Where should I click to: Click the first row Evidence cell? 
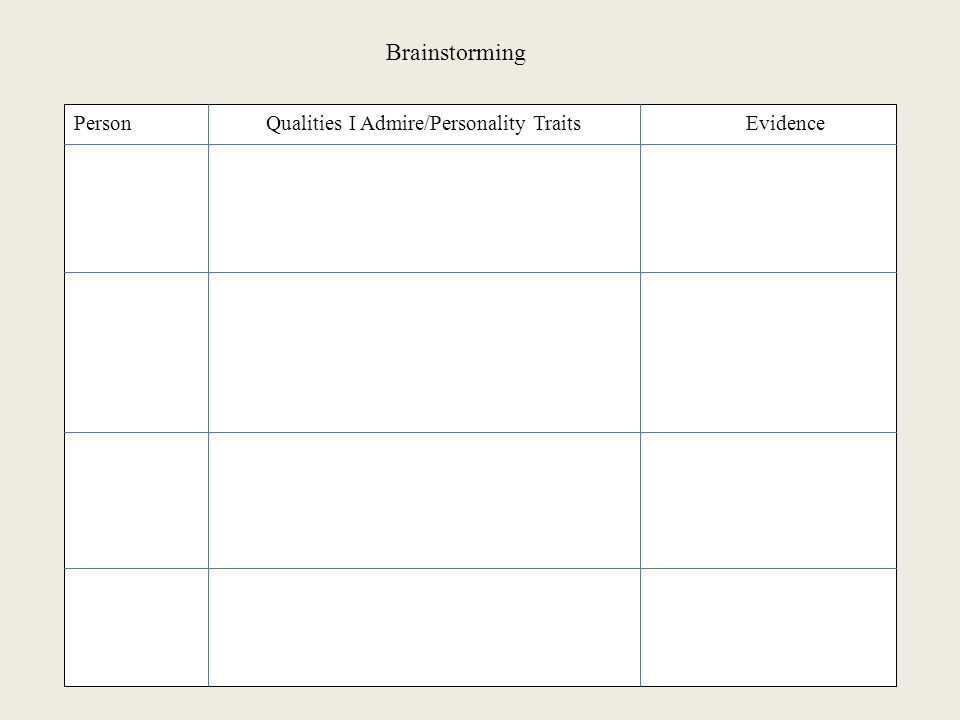pos(768,209)
